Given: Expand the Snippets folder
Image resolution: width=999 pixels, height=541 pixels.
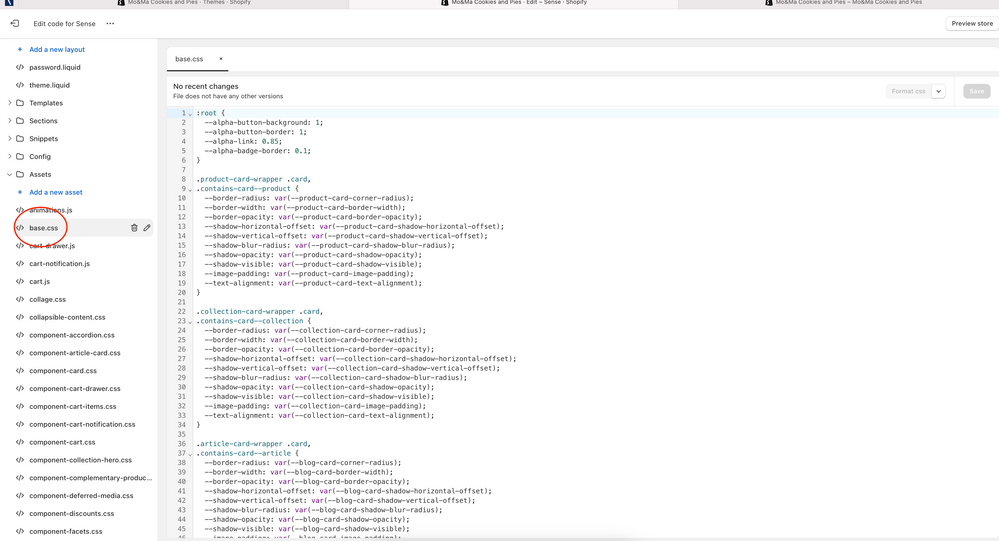Looking at the screenshot, I should click(x=10, y=139).
